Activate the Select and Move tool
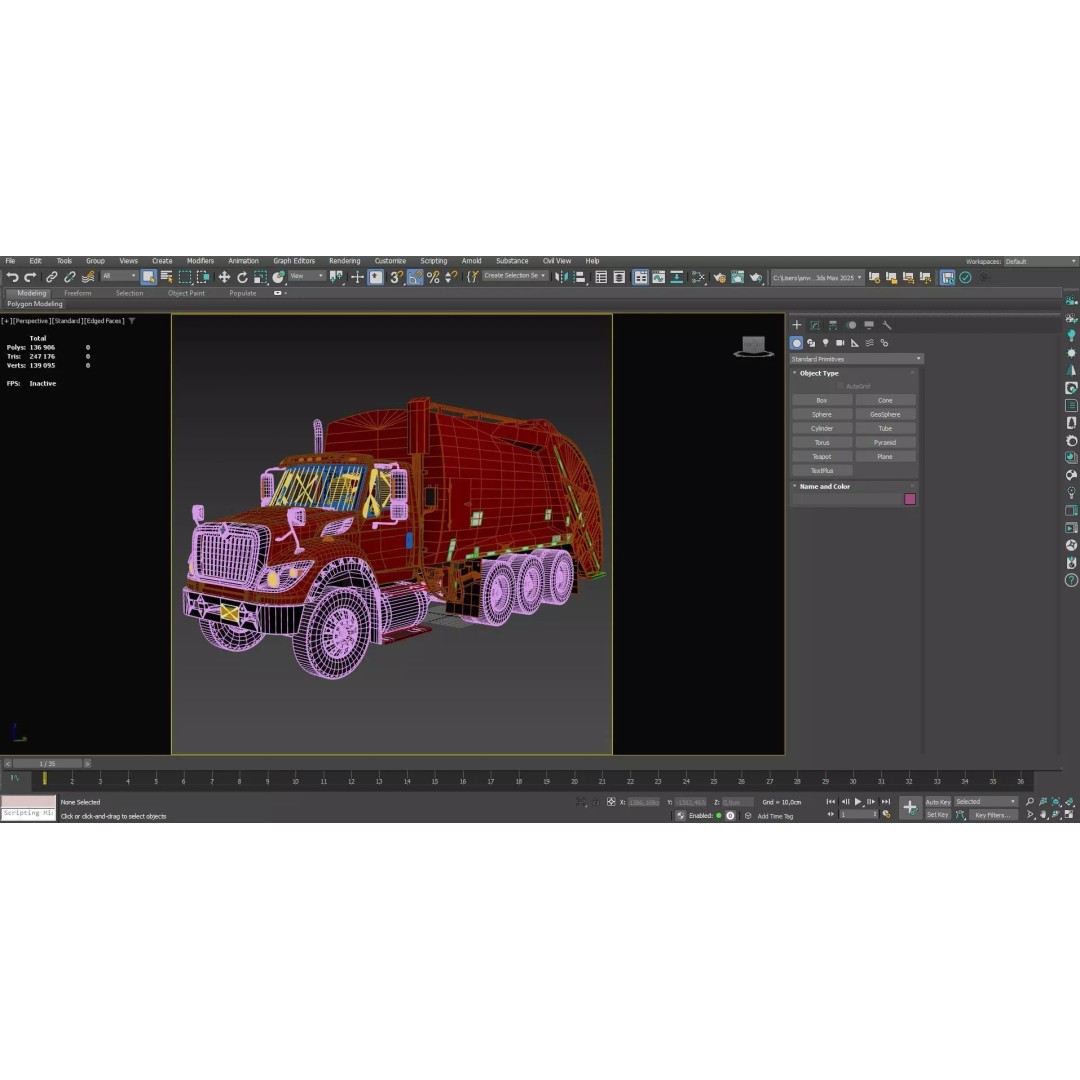 coord(224,277)
